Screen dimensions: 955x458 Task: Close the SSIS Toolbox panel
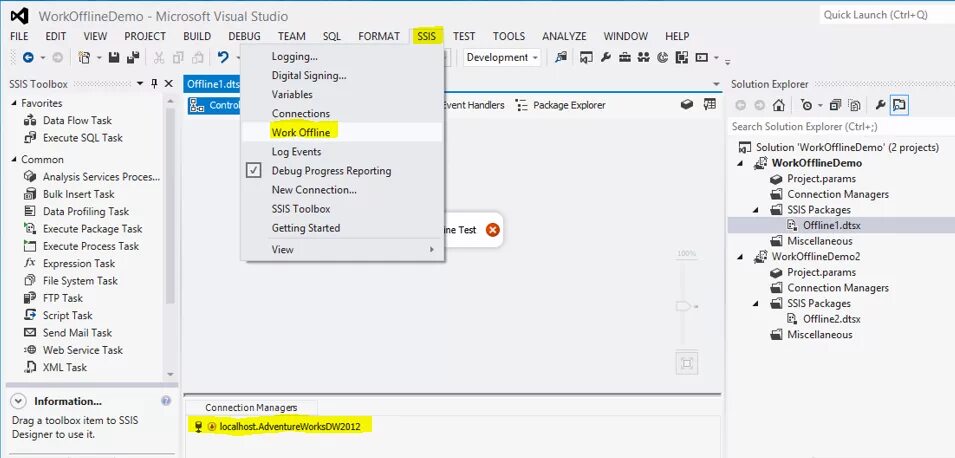[169, 84]
